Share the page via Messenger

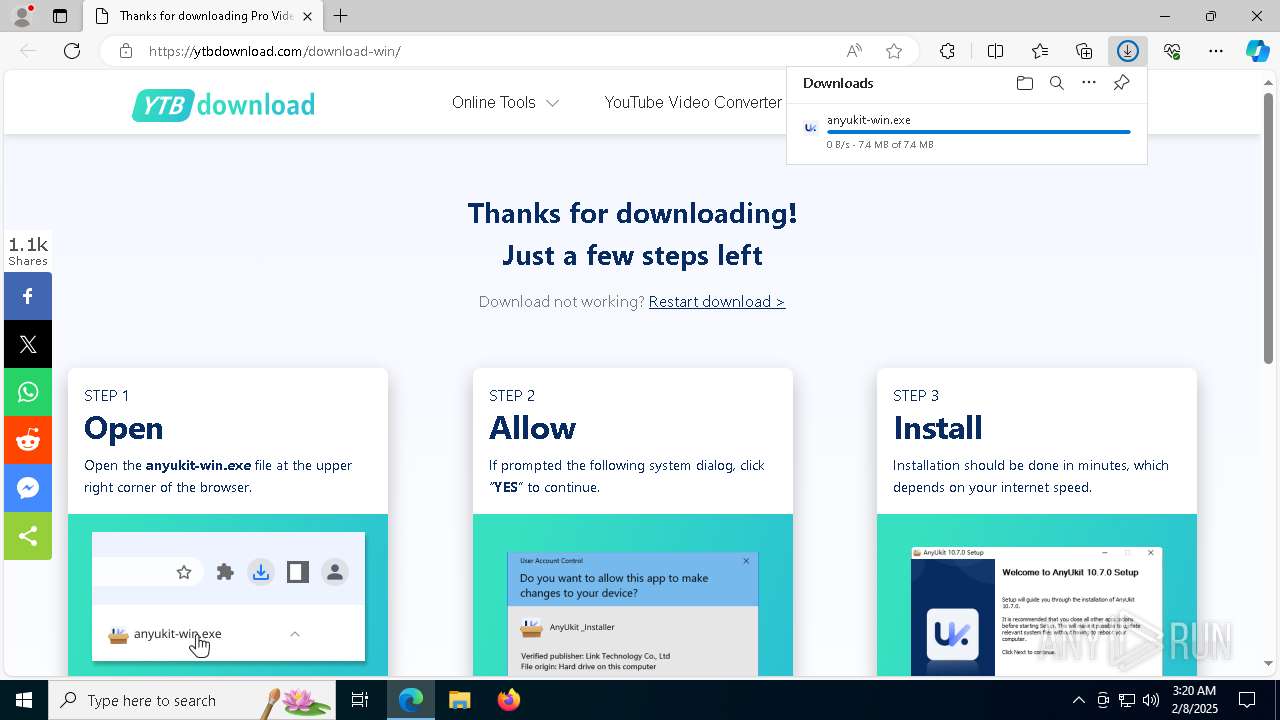(28, 488)
